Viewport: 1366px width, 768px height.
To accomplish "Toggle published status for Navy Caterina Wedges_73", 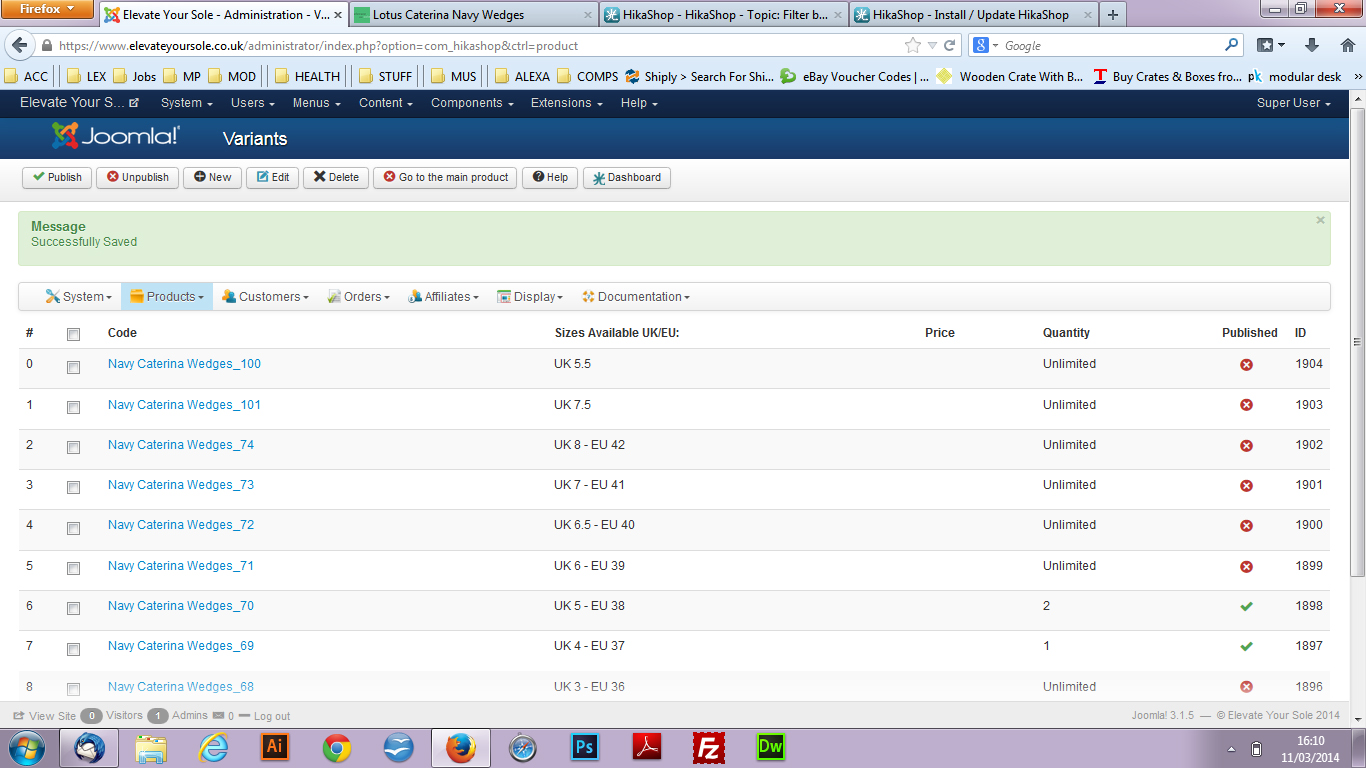I will [x=1246, y=486].
